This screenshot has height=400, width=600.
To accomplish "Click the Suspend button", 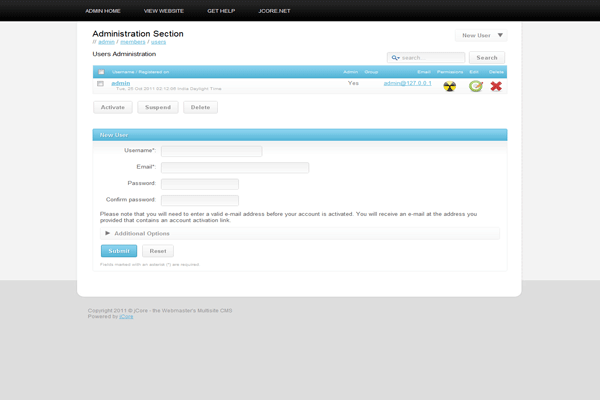I will click(x=158, y=108).
